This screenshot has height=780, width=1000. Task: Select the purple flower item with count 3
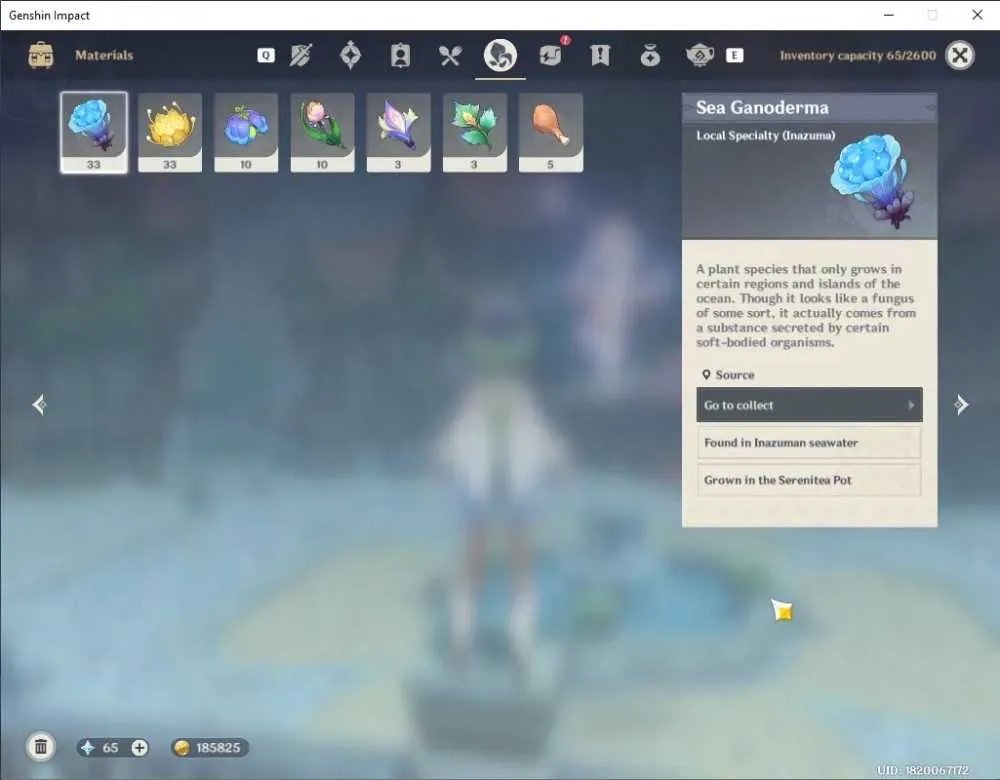coord(399,133)
